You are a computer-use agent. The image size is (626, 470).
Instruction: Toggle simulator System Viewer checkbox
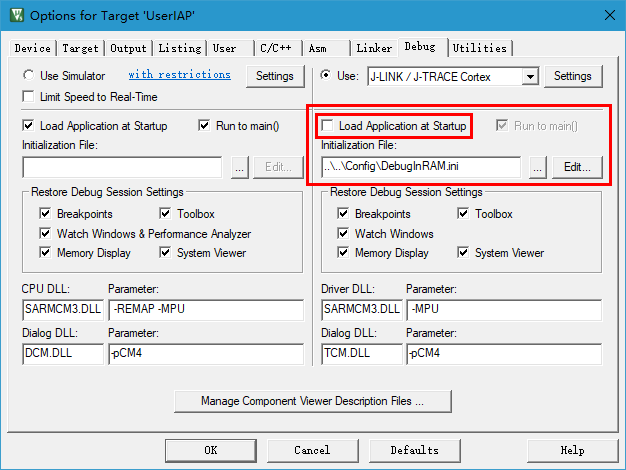[165, 252]
